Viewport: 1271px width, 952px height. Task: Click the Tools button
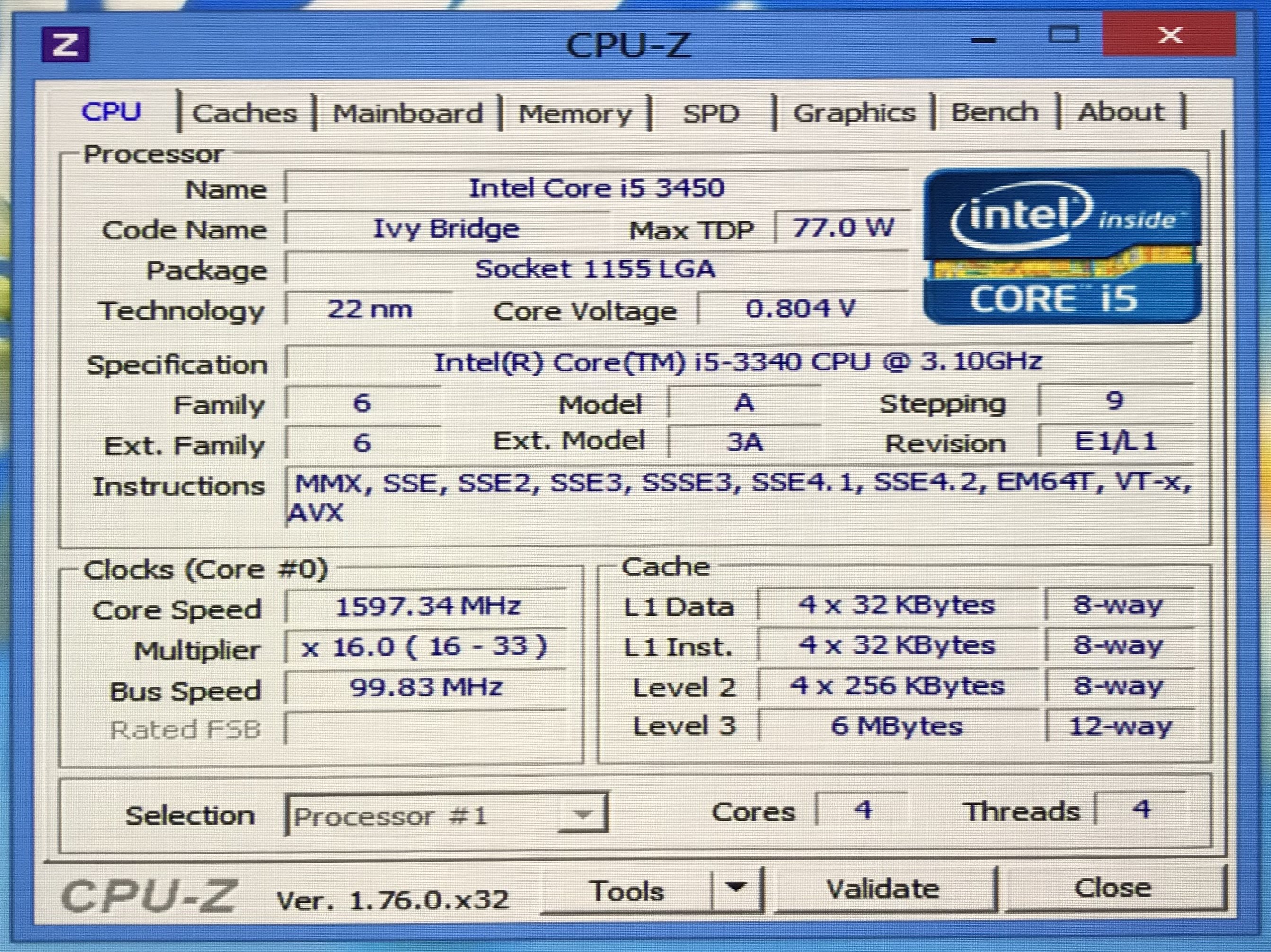click(x=627, y=890)
